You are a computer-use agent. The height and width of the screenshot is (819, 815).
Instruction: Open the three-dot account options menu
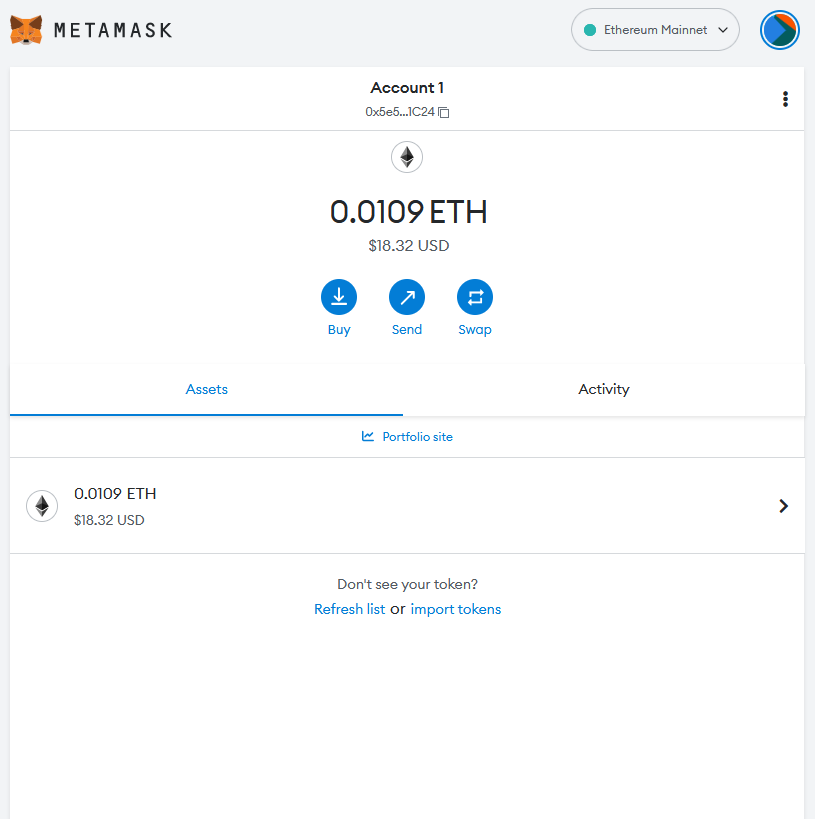pyautogui.click(x=785, y=99)
